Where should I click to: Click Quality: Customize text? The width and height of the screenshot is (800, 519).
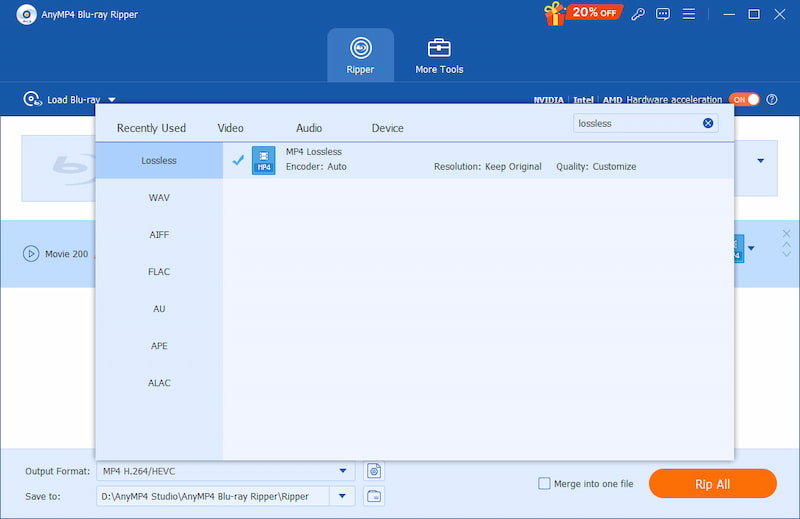click(596, 166)
